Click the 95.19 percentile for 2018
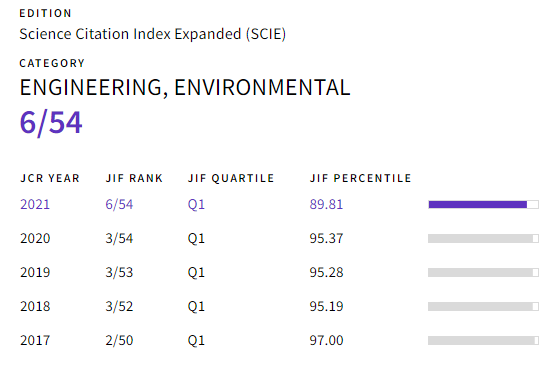Viewport: 560px width, 382px height. pos(326,306)
